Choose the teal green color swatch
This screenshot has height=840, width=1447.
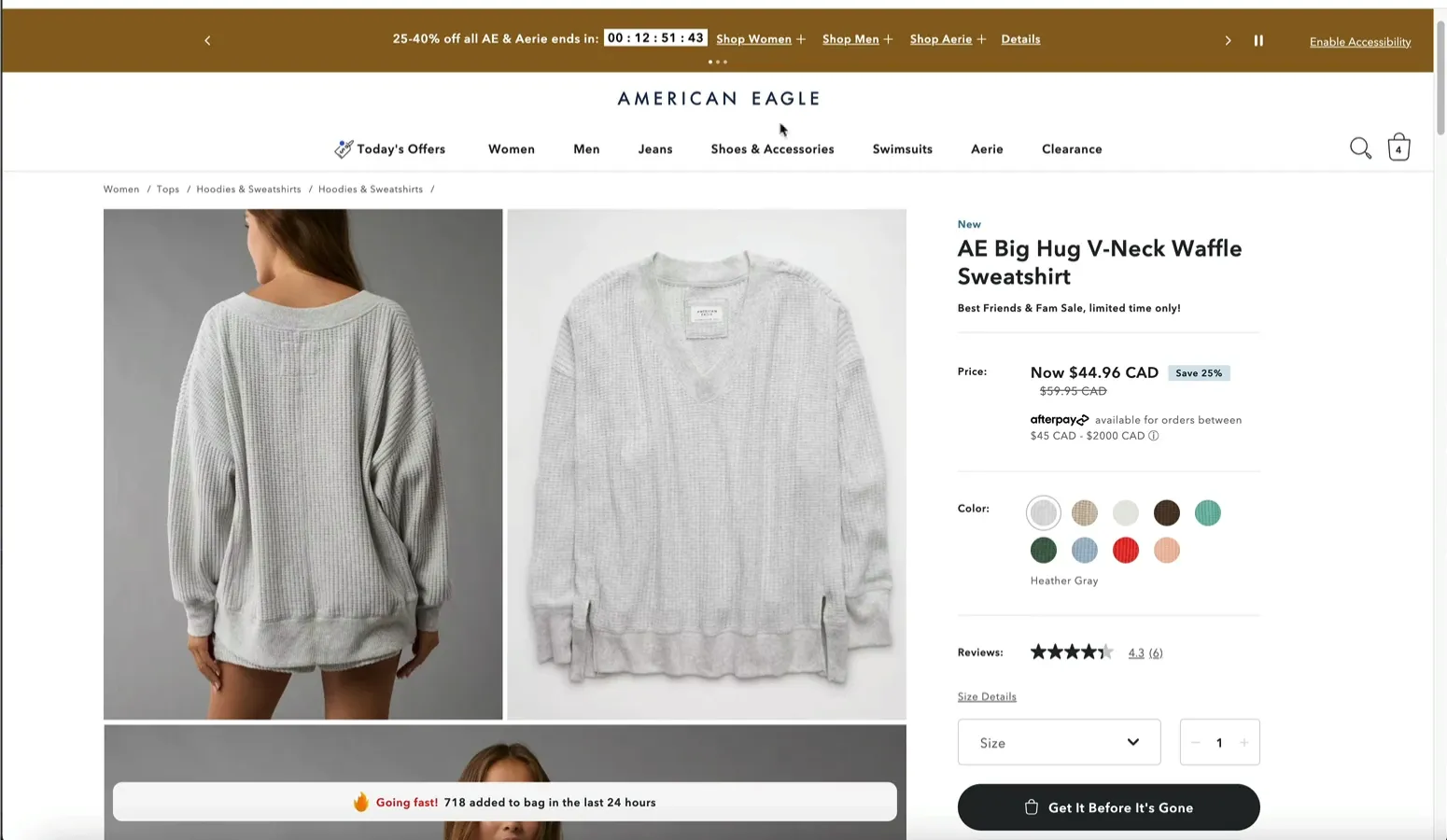coord(1208,512)
